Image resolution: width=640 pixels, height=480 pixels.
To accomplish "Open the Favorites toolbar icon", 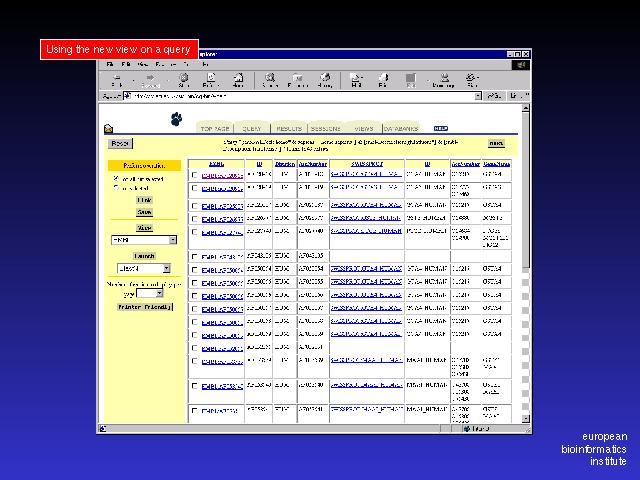I will pos(298,77).
